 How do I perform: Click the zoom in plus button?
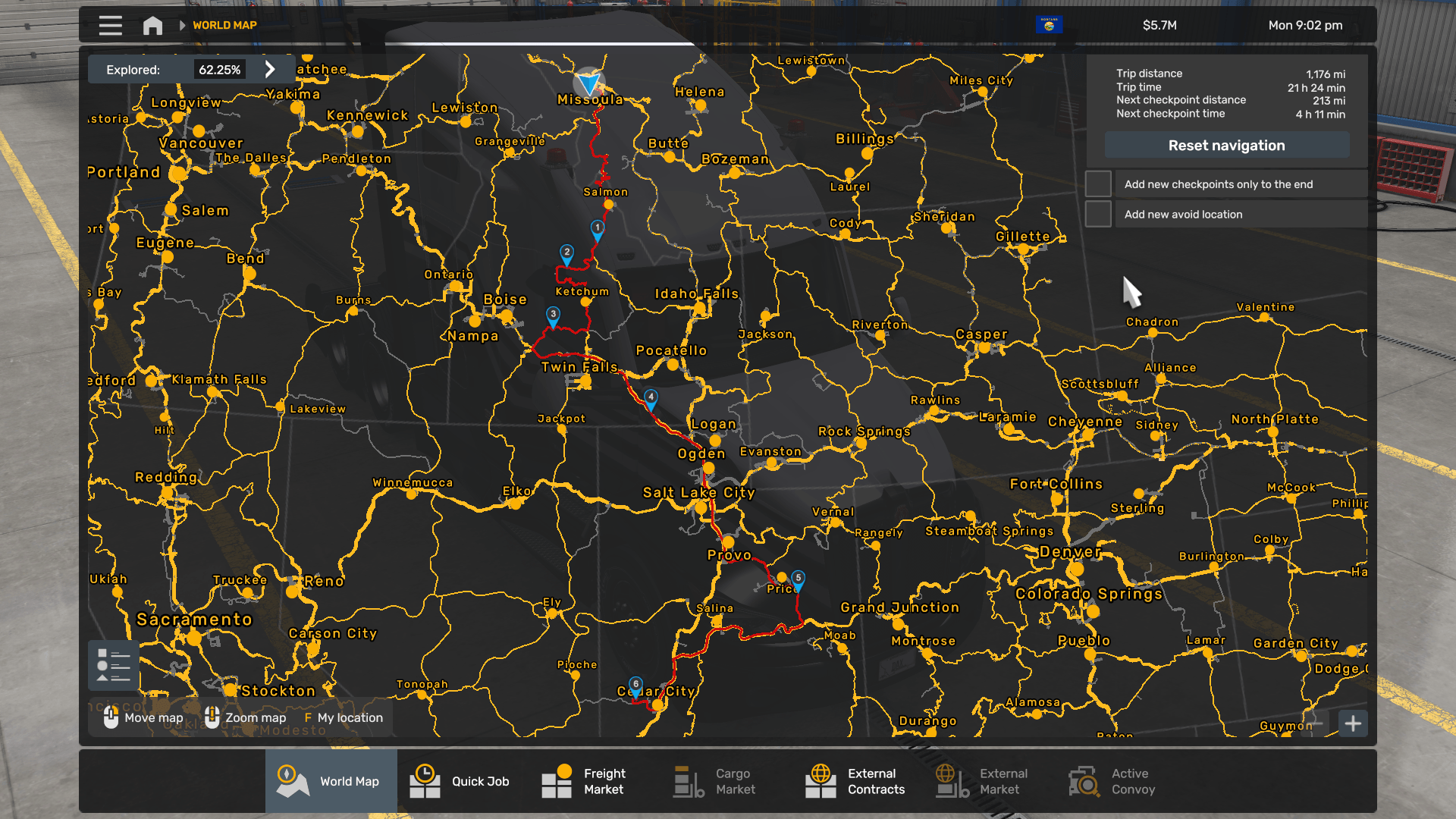[x=1353, y=723]
